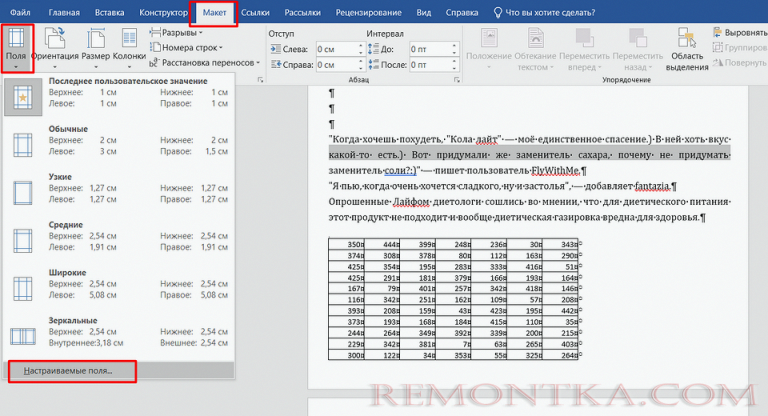Select the Средние margins preset
768x416 pixels.
[x=119, y=240]
